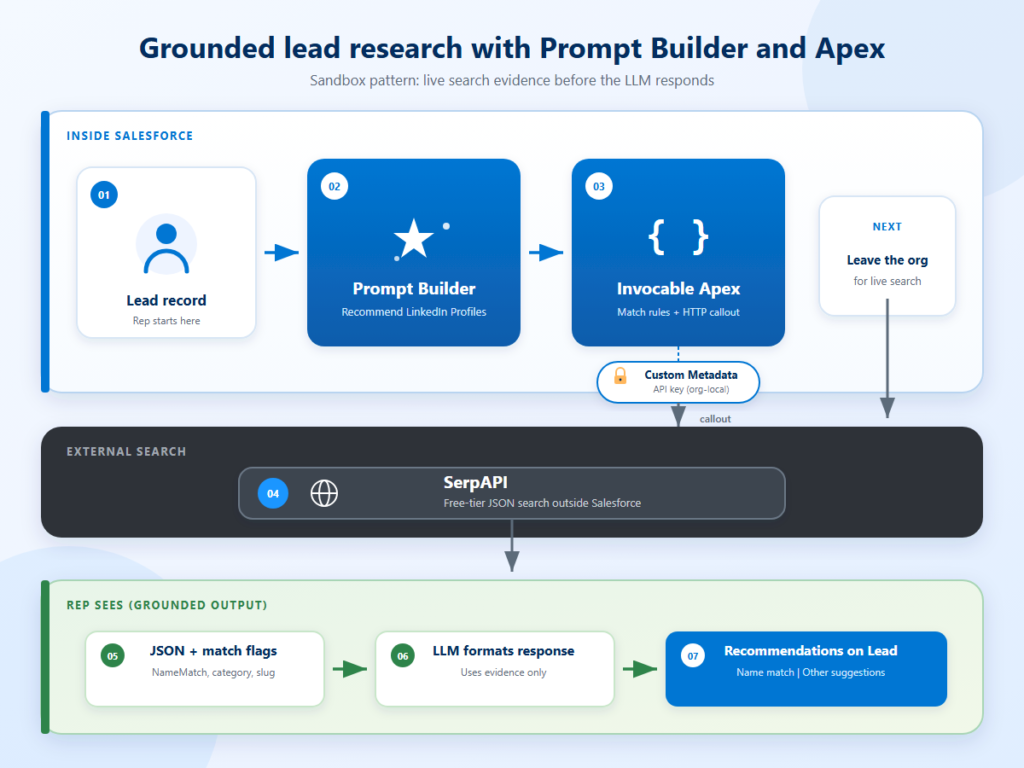Select the LLM formats response card
This screenshot has height=768, width=1024.
pyautogui.click(x=494, y=669)
